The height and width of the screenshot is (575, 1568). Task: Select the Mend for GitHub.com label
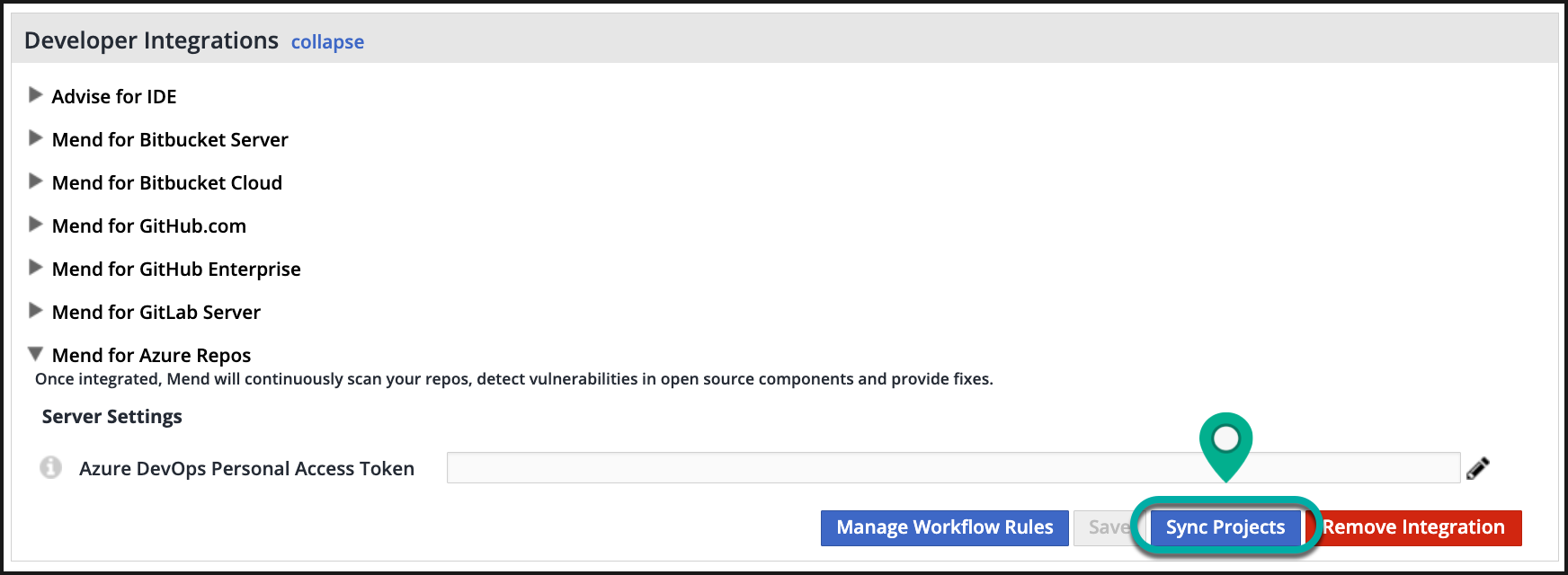pos(149,226)
